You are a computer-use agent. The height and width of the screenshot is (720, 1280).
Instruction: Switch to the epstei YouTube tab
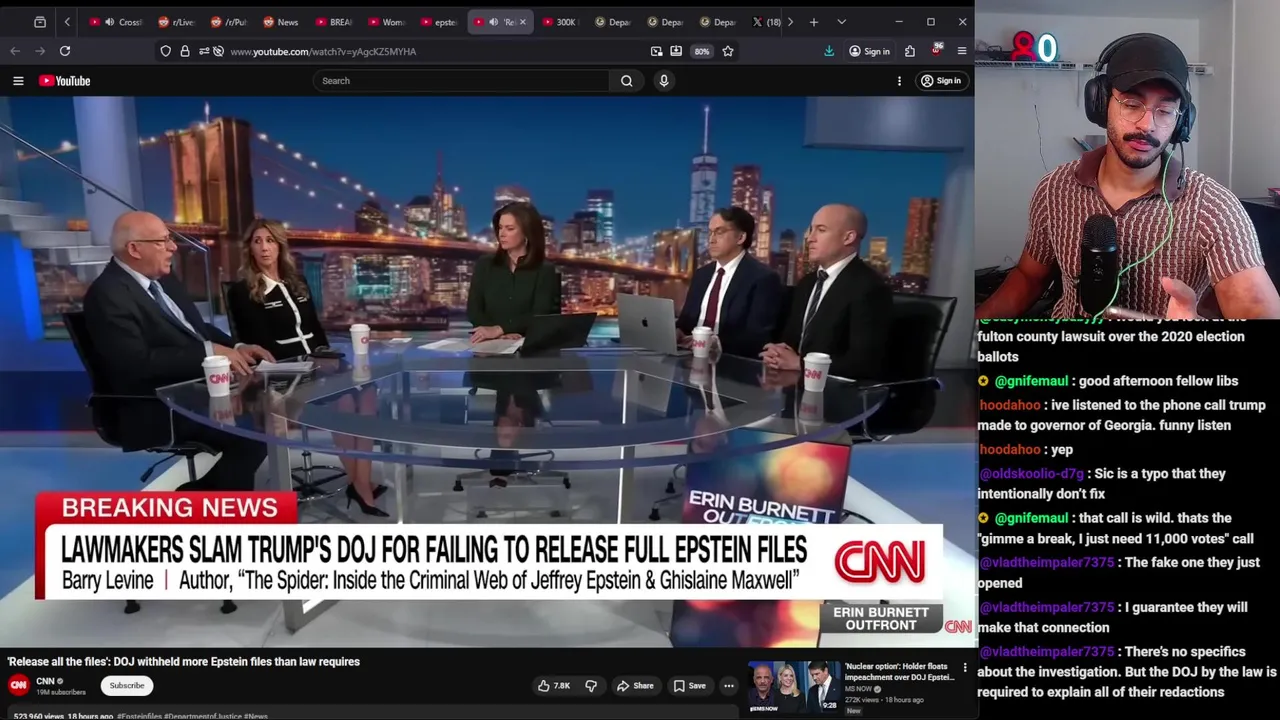tap(439, 22)
